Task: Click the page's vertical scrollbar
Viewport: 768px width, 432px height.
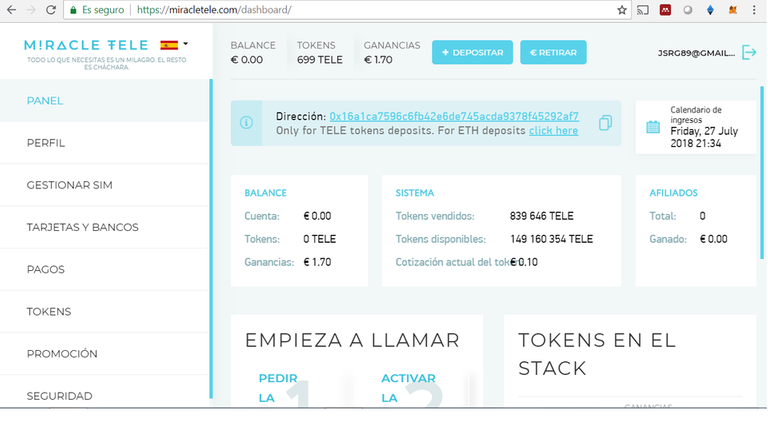Action: (x=762, y=172)
